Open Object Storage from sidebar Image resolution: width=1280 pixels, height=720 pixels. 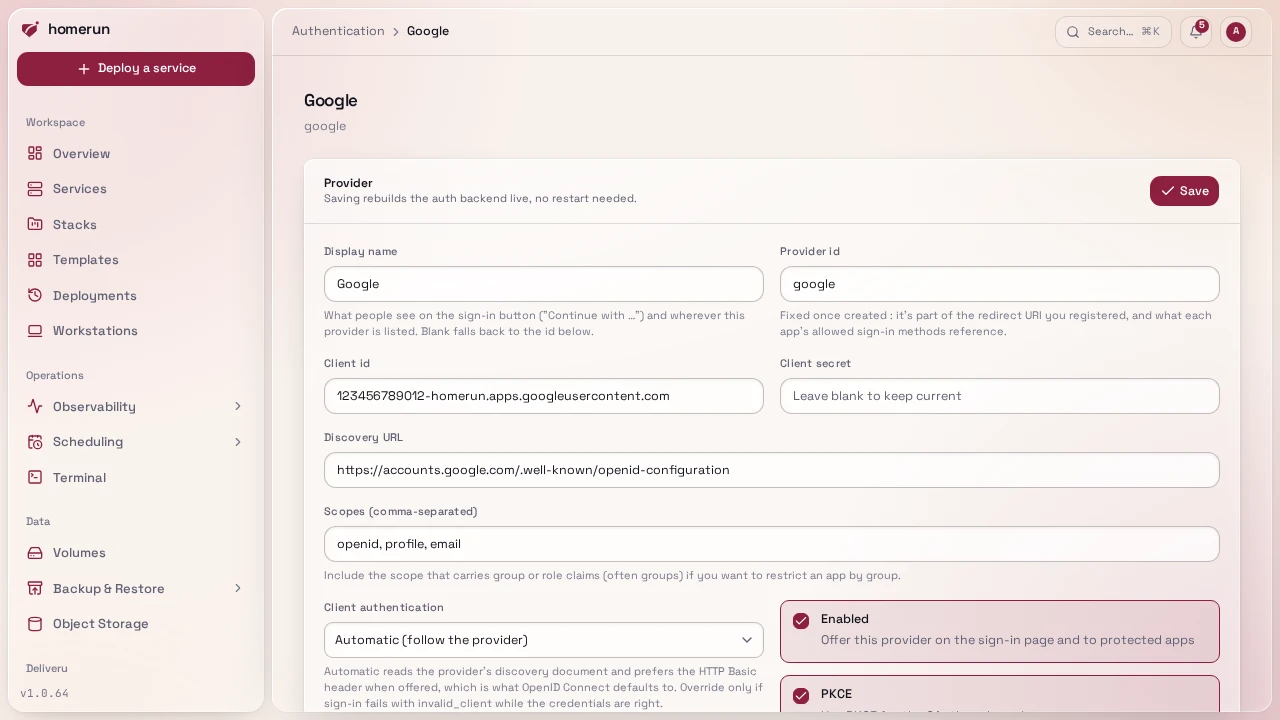pos(136,624)
